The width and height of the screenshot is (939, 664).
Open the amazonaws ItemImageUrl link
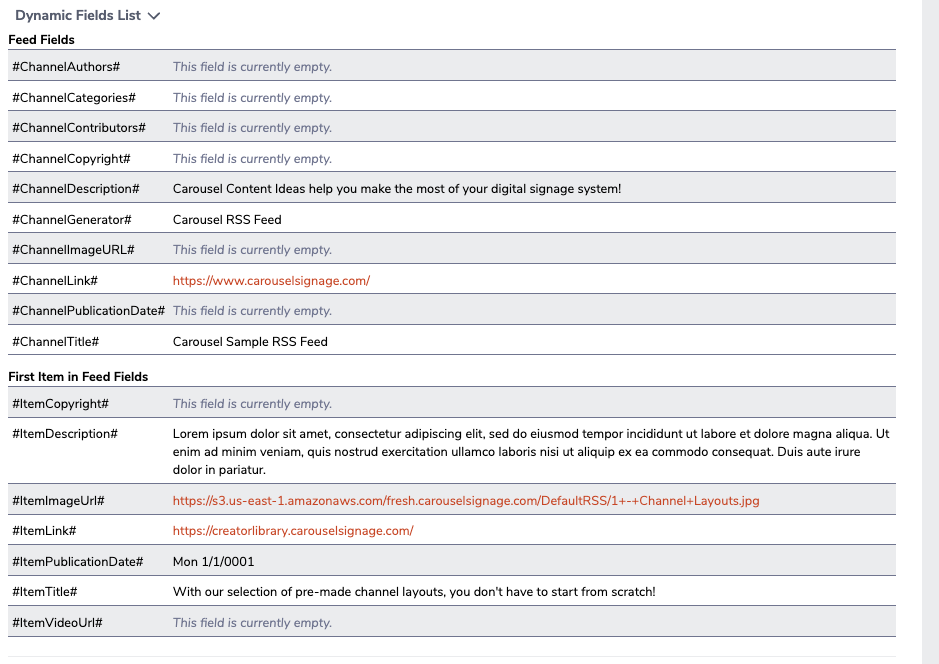[x=466, y=501]
